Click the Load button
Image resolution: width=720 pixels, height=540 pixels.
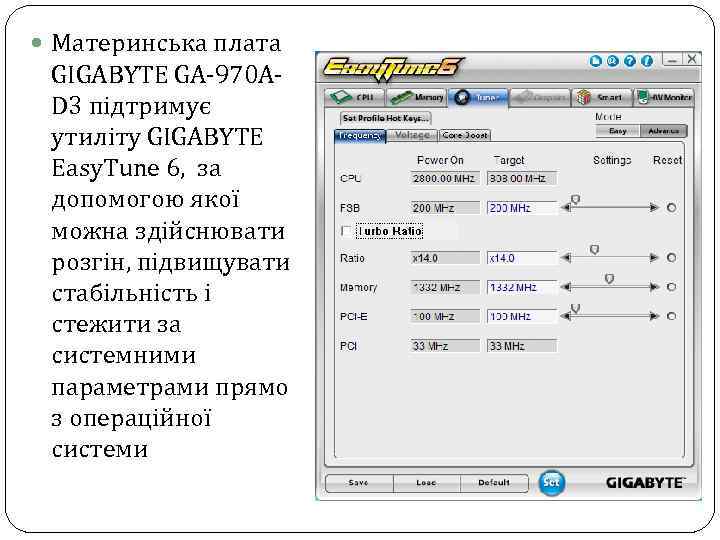(x=426, y=483)
